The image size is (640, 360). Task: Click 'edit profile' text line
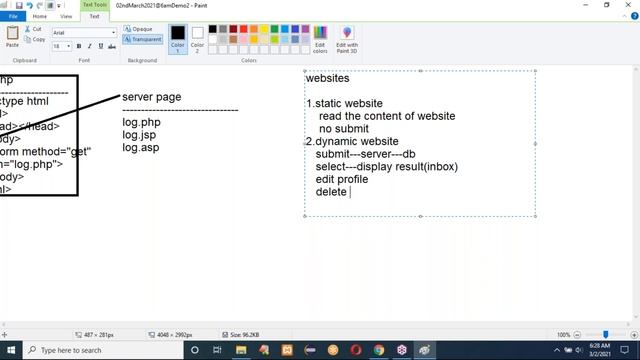pos(342,180)
